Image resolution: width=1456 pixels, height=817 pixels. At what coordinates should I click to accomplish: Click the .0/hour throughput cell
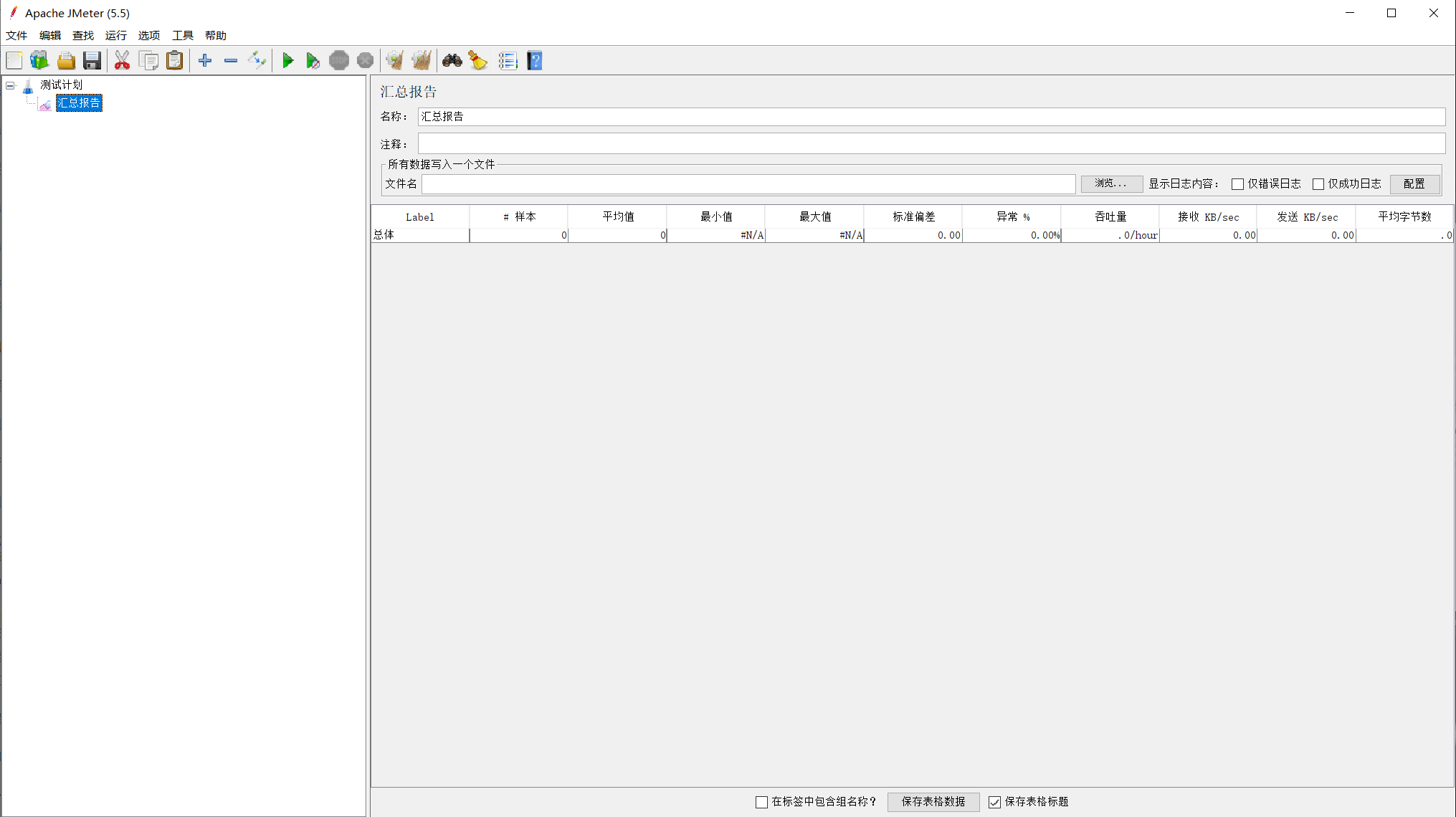click(1110, 235)
